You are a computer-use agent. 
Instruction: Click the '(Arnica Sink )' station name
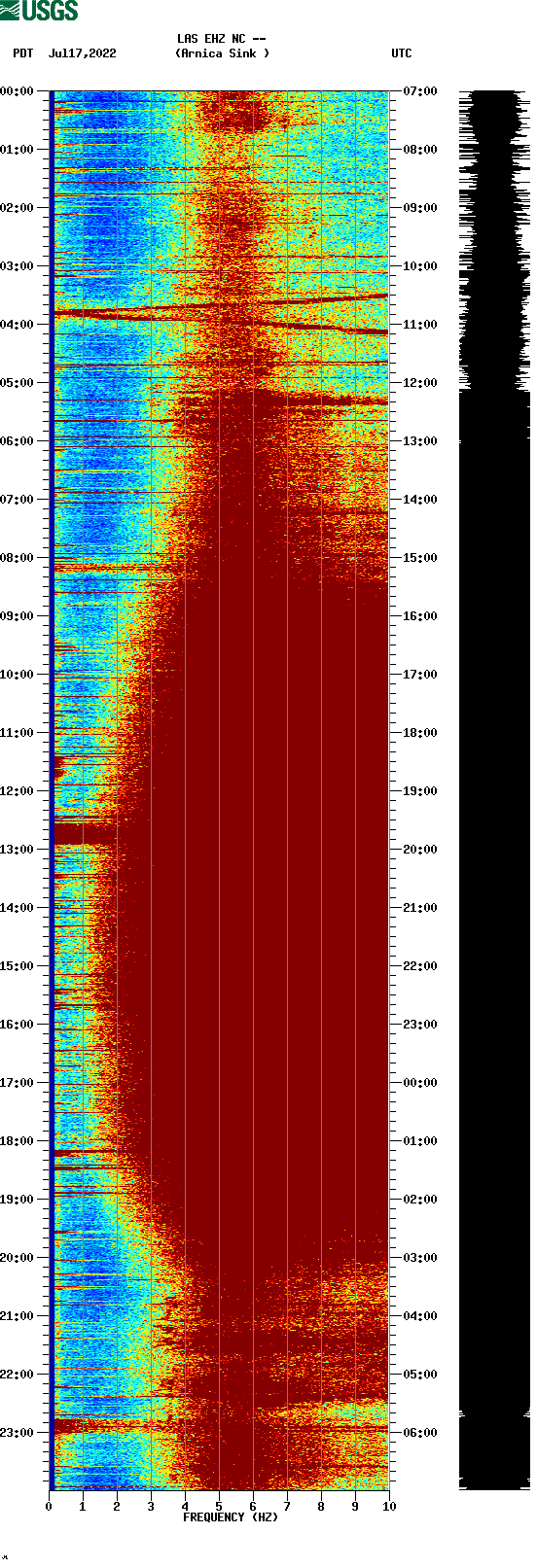click(222, 53)
